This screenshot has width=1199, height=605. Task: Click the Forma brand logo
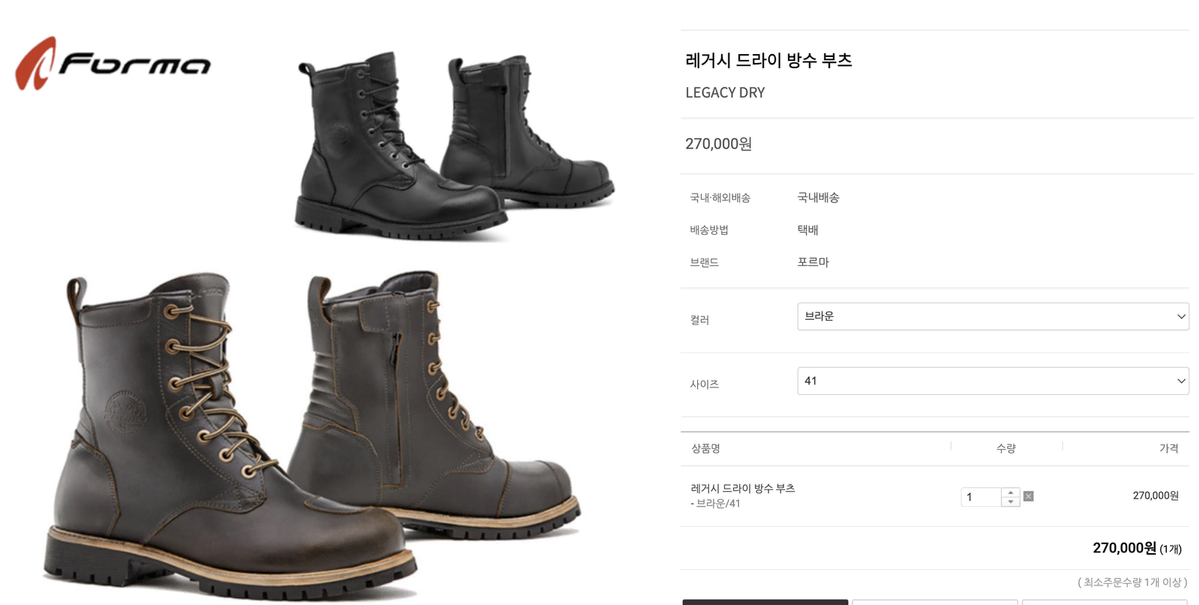(112, 63)
